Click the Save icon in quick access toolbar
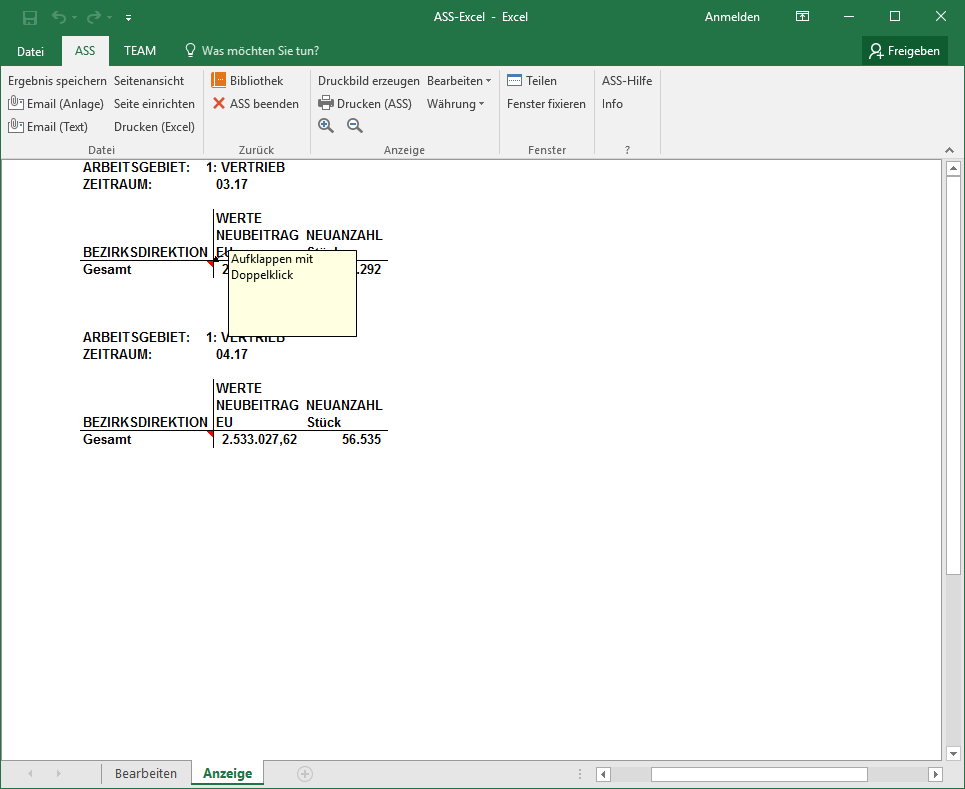The image size is (965, 789). coord(30,18)
